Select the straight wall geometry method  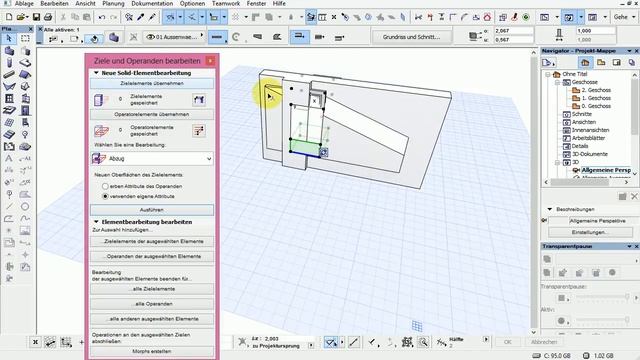point(217,37)
